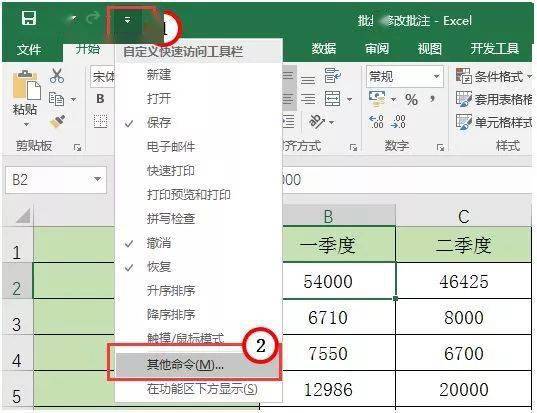The height and width of the screenshot is (413, 537).
Task: Toggle Bold formatting
Action: [x=100, y=99]
